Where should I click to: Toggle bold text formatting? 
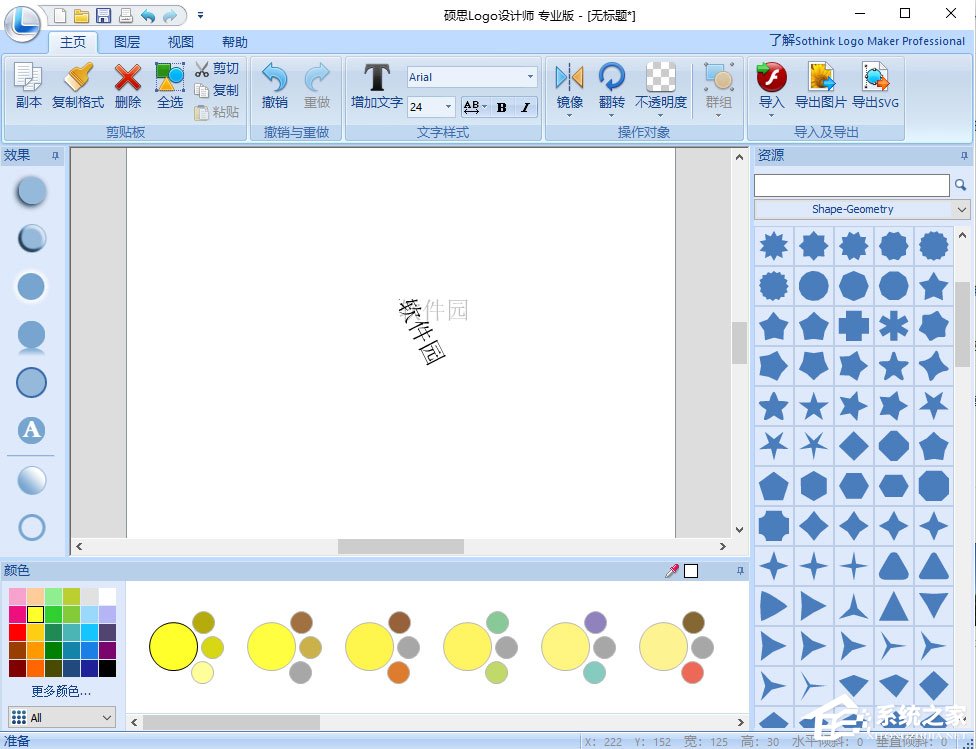pyautogui.click(x=502, y=107)
